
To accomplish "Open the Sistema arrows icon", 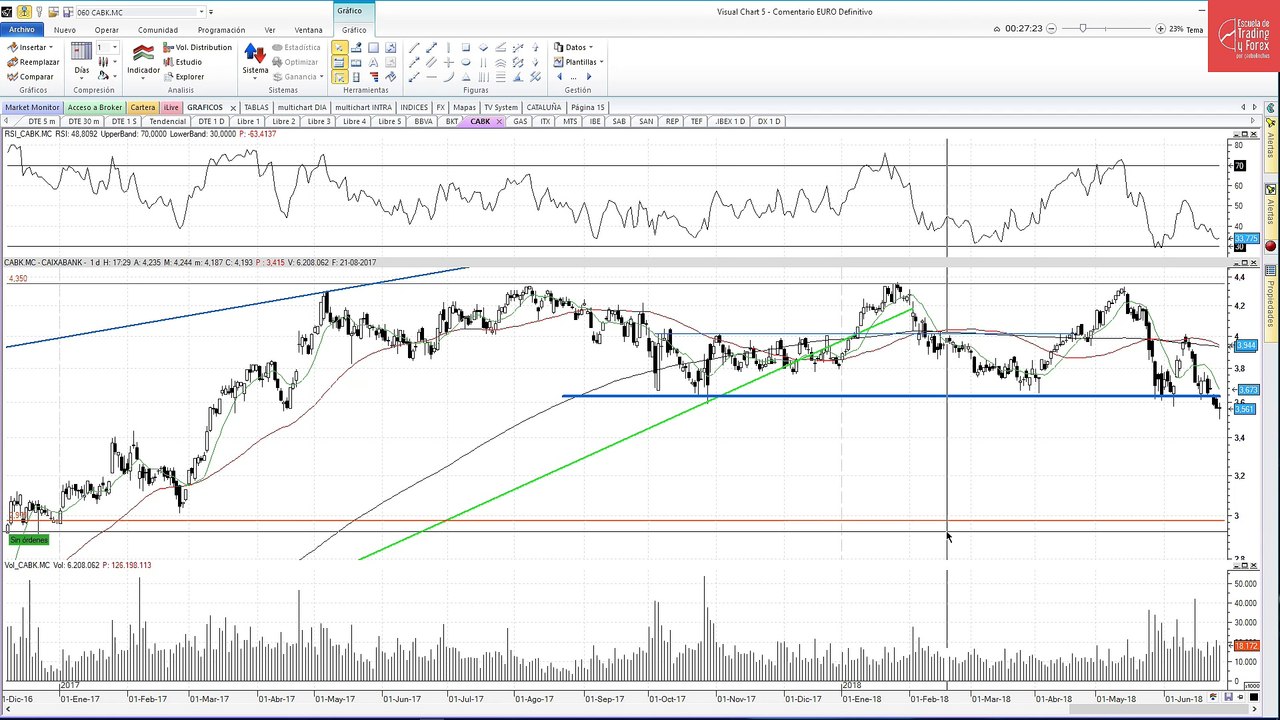I will tap(254, 53).
